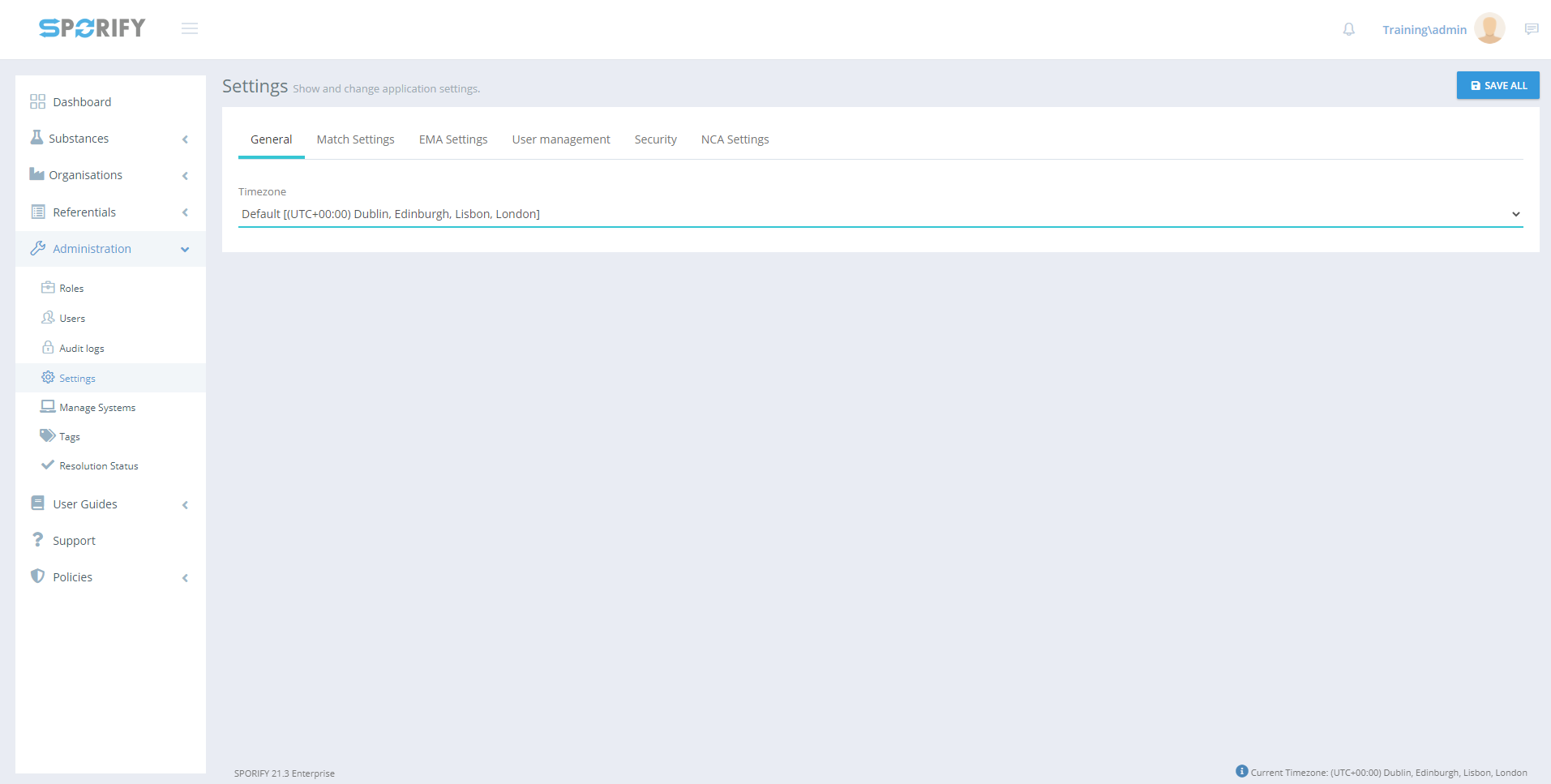This screenshot has height=784, width=1551.
Task: Click the SPORIFY logo
Action: coord(92,28)
